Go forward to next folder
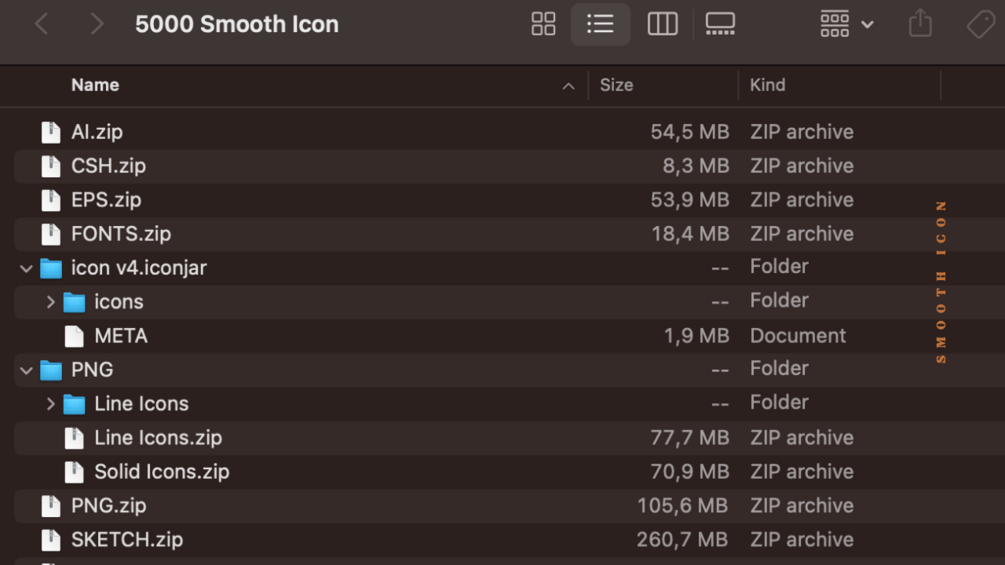The height and width of the screenshot is (565, 1005). click(96, 24)
